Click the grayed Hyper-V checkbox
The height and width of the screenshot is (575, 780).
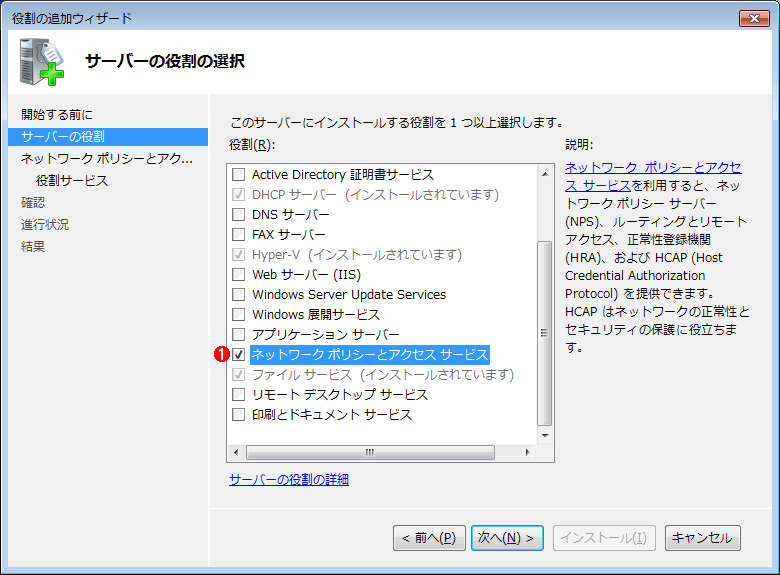(239, 255)
